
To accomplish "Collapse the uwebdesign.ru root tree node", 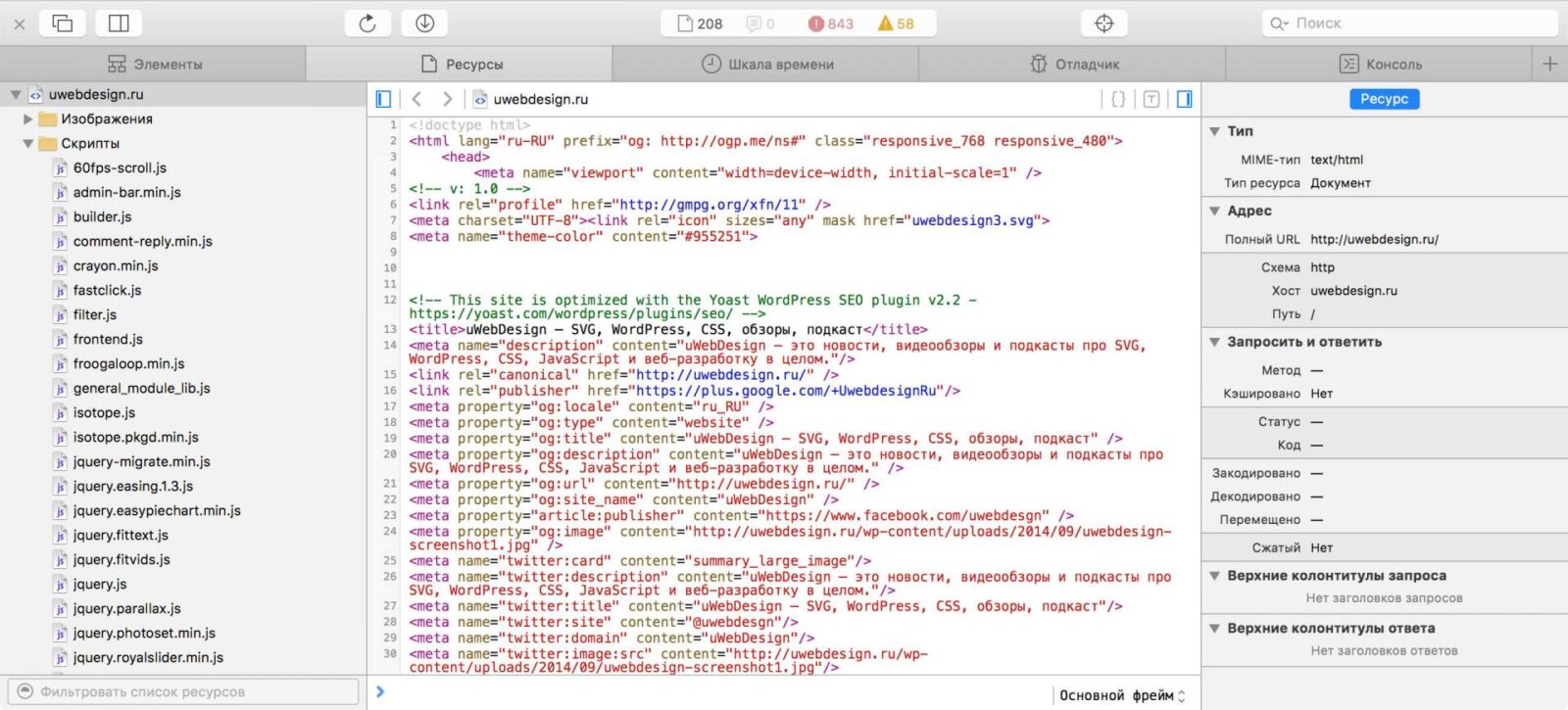I will (x=16, y=95).
